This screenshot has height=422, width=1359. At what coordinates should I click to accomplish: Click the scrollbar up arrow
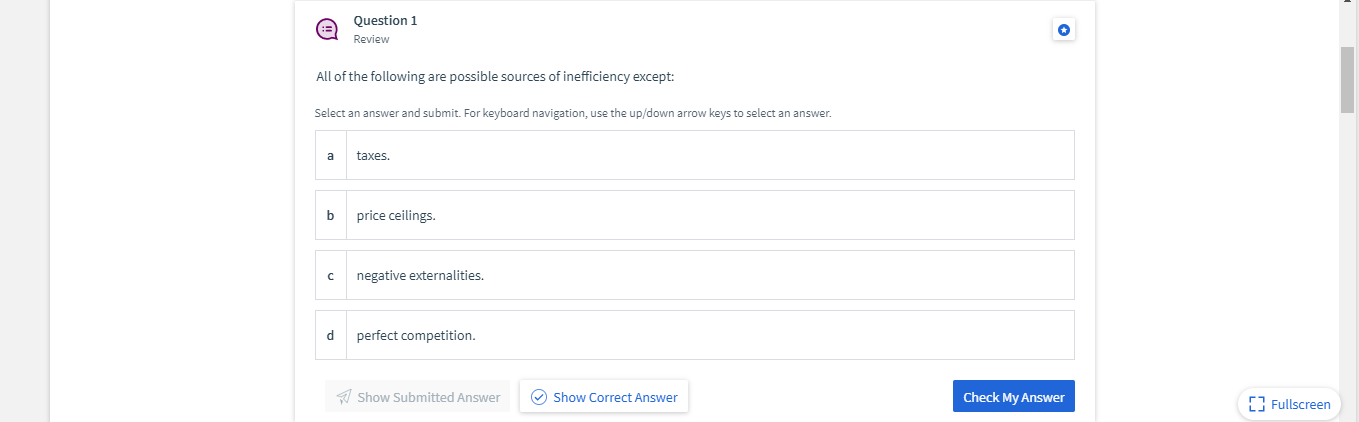(1348, 5)
